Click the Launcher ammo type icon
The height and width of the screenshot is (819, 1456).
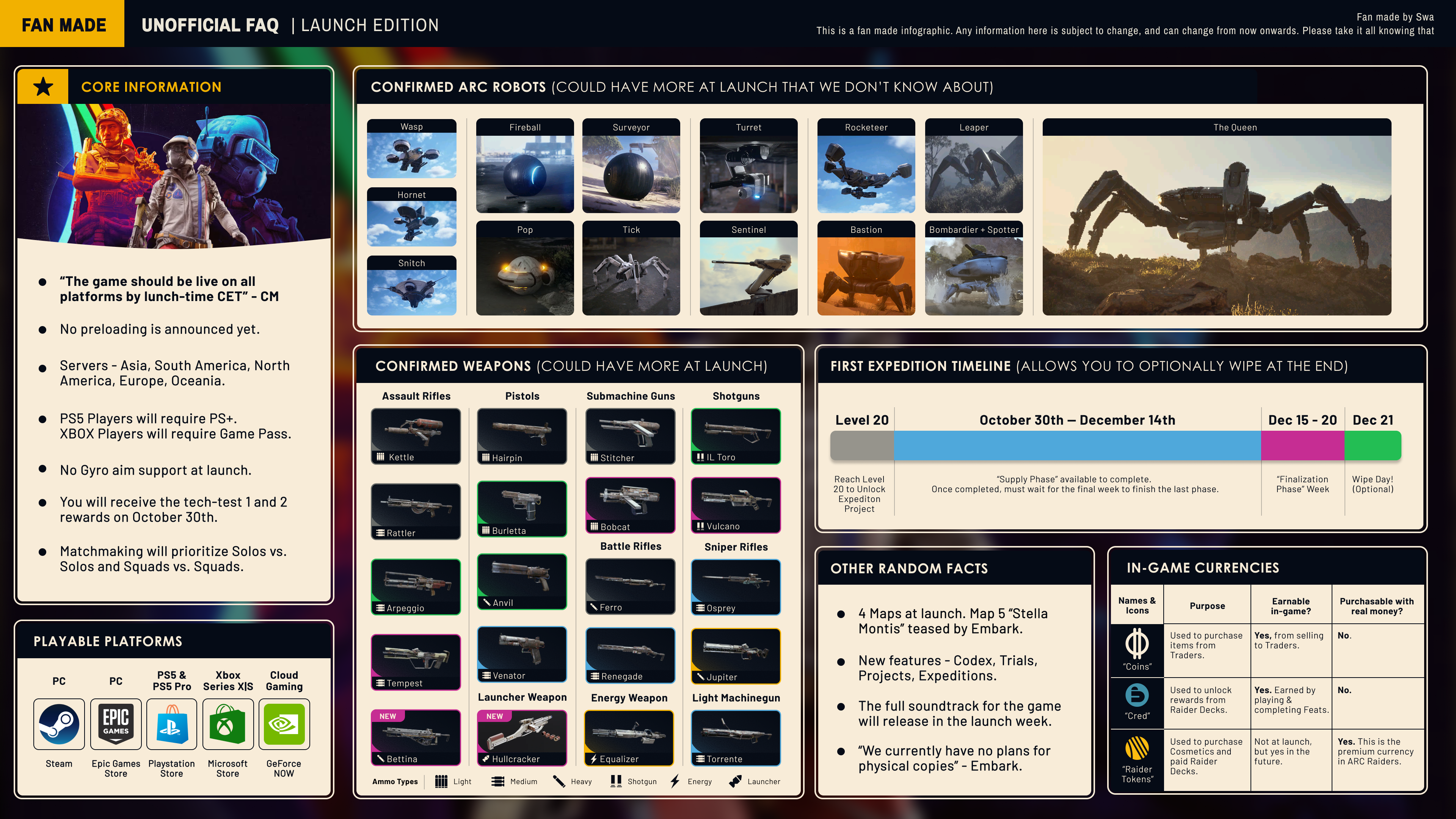(x=735, y=781)
